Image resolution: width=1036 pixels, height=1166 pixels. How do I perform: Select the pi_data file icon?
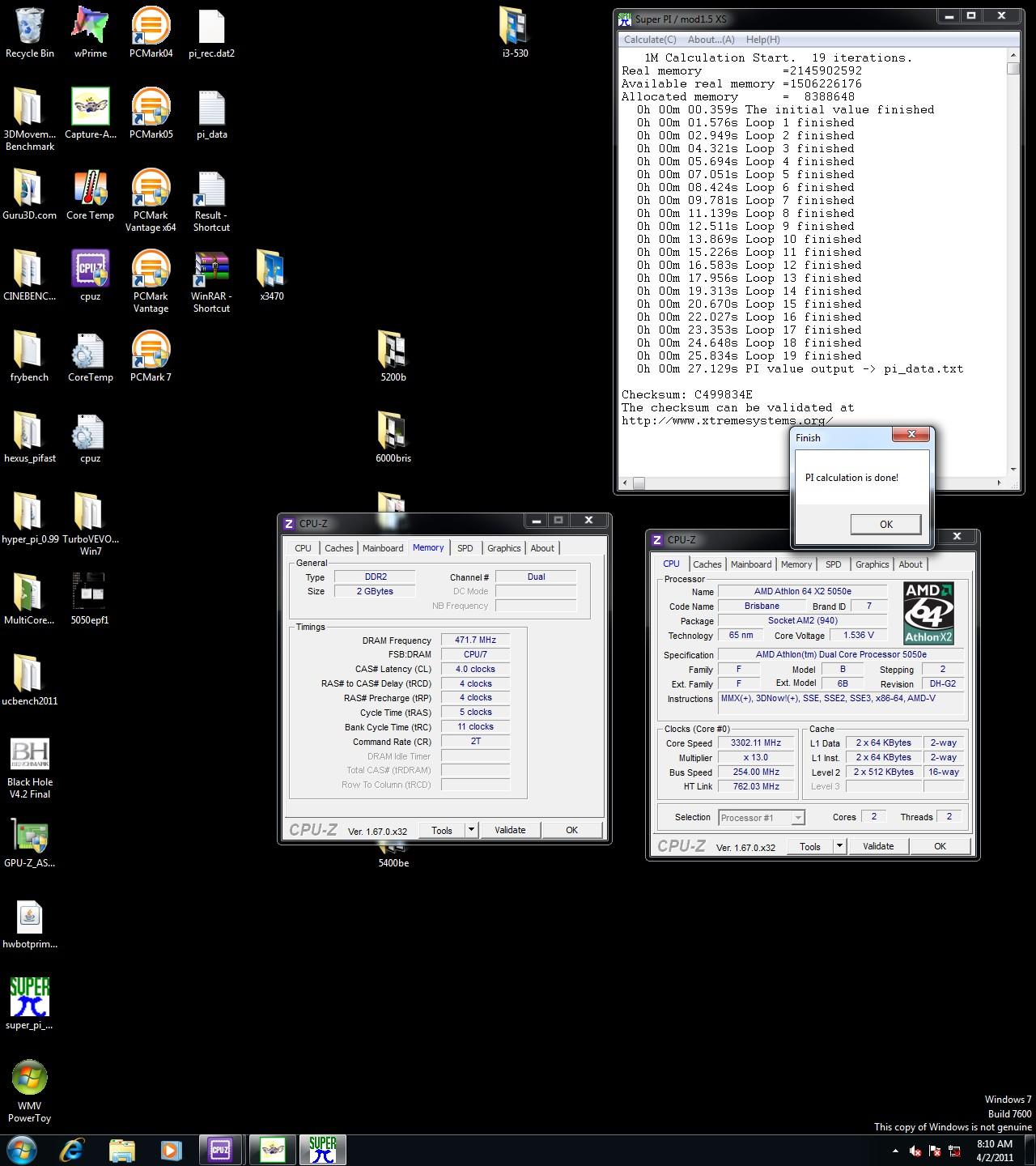pos(211,113)
